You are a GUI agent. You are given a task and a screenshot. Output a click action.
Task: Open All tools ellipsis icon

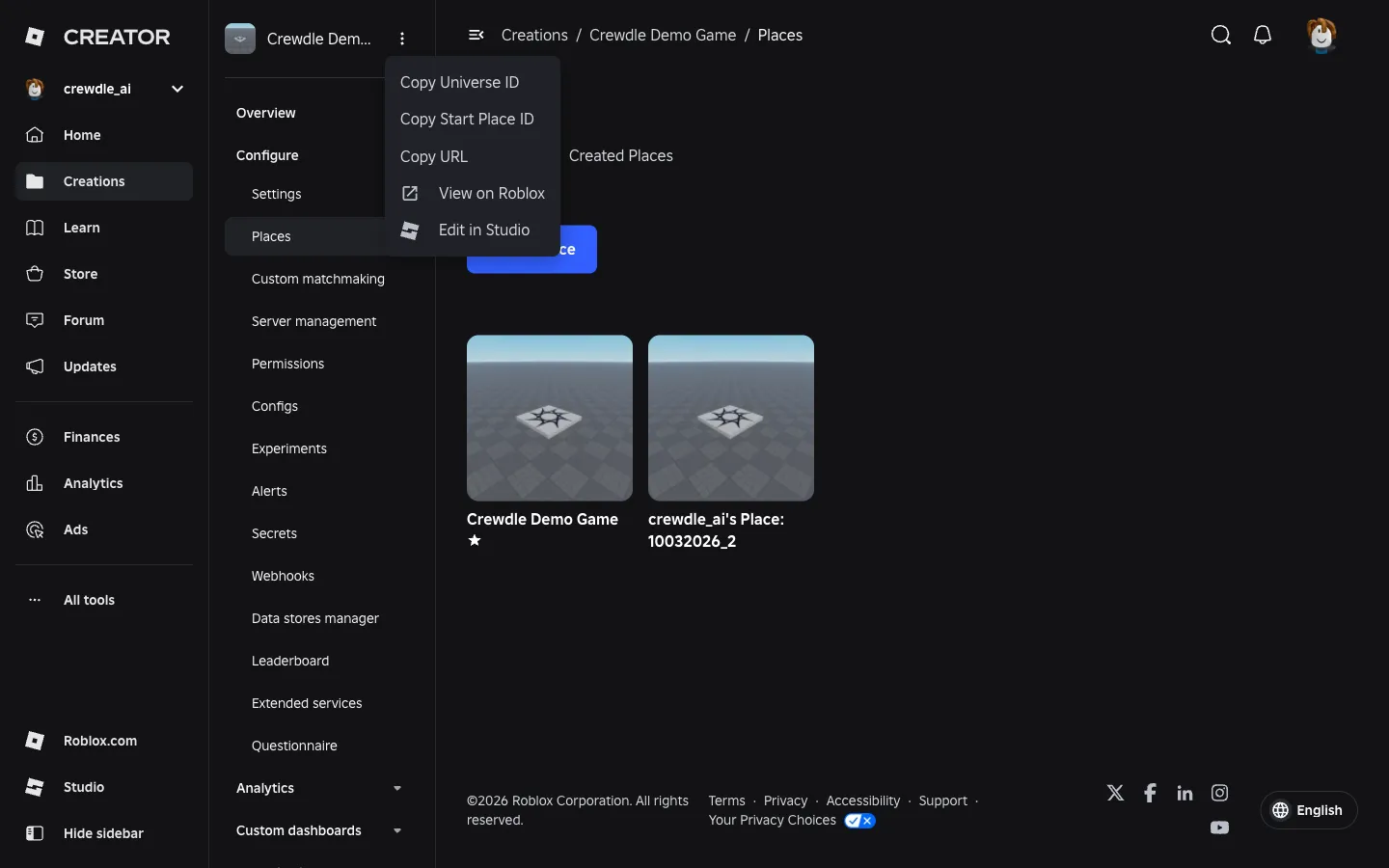point(35,600)
